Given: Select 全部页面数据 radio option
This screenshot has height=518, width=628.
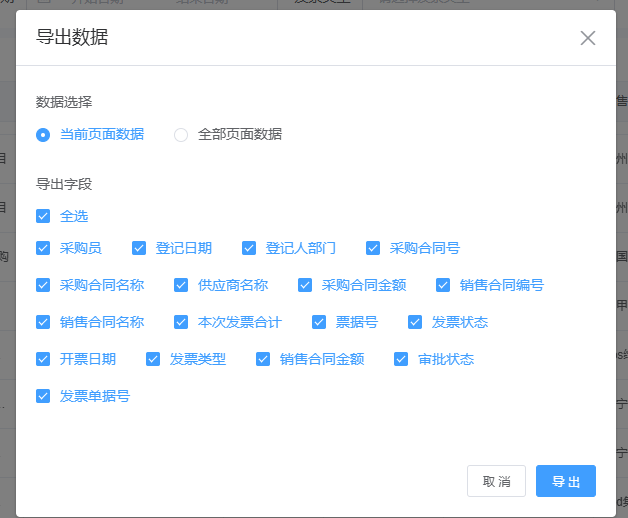Looking at the screenshot, I should 181,135.
